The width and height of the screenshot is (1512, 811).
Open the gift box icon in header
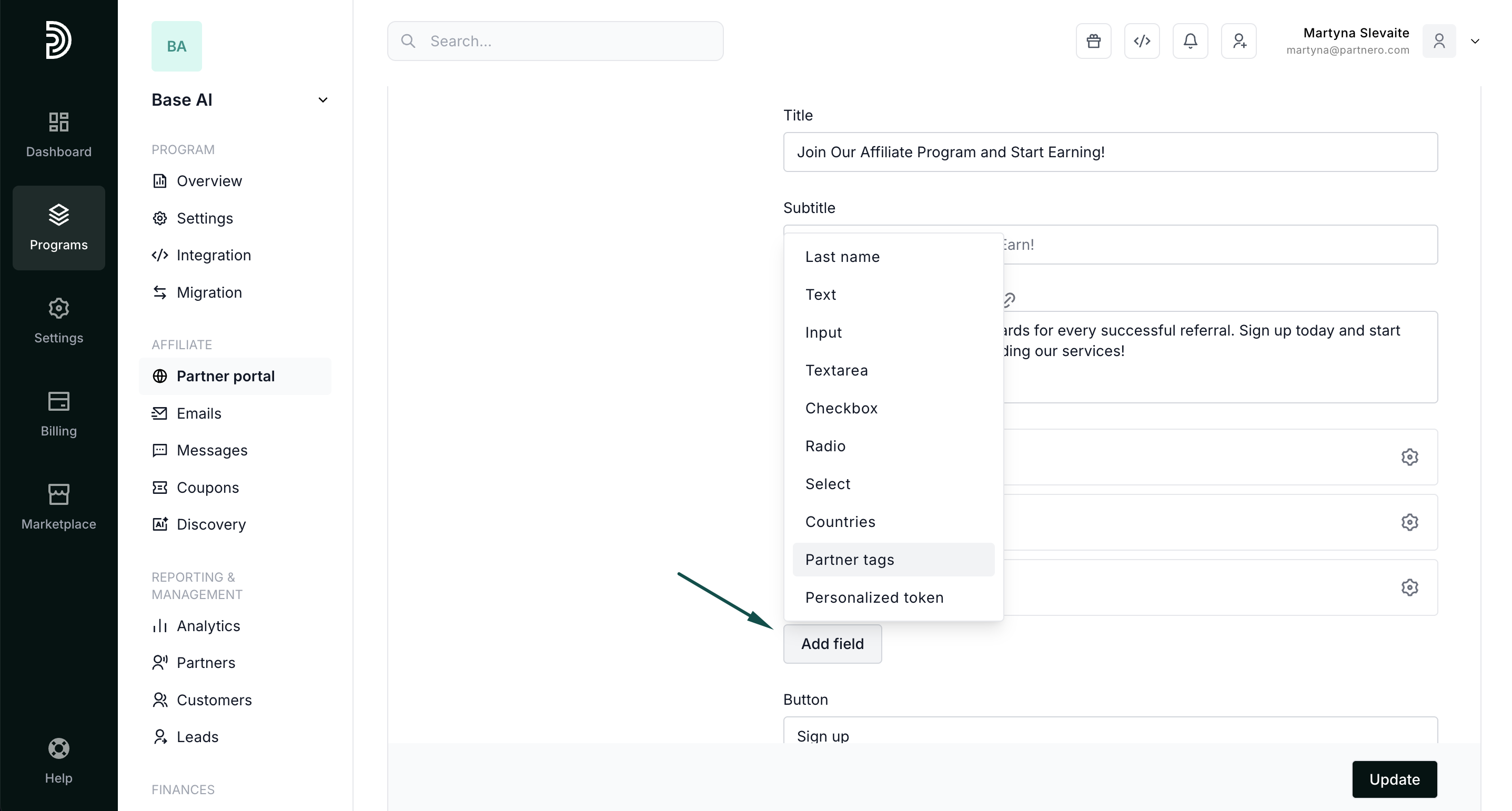point(1093,41)
